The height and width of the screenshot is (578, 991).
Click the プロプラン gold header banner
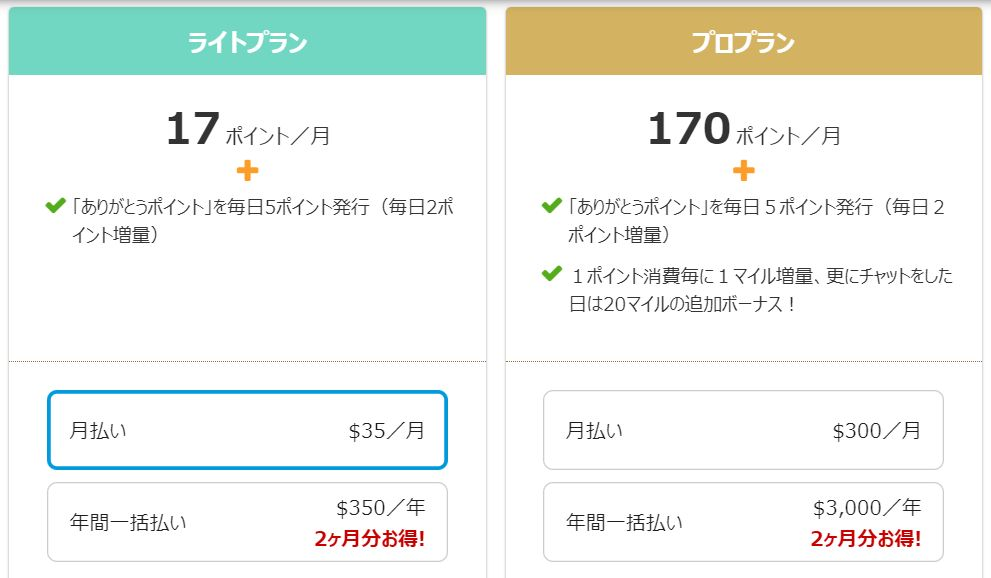(x=743, y=43)
